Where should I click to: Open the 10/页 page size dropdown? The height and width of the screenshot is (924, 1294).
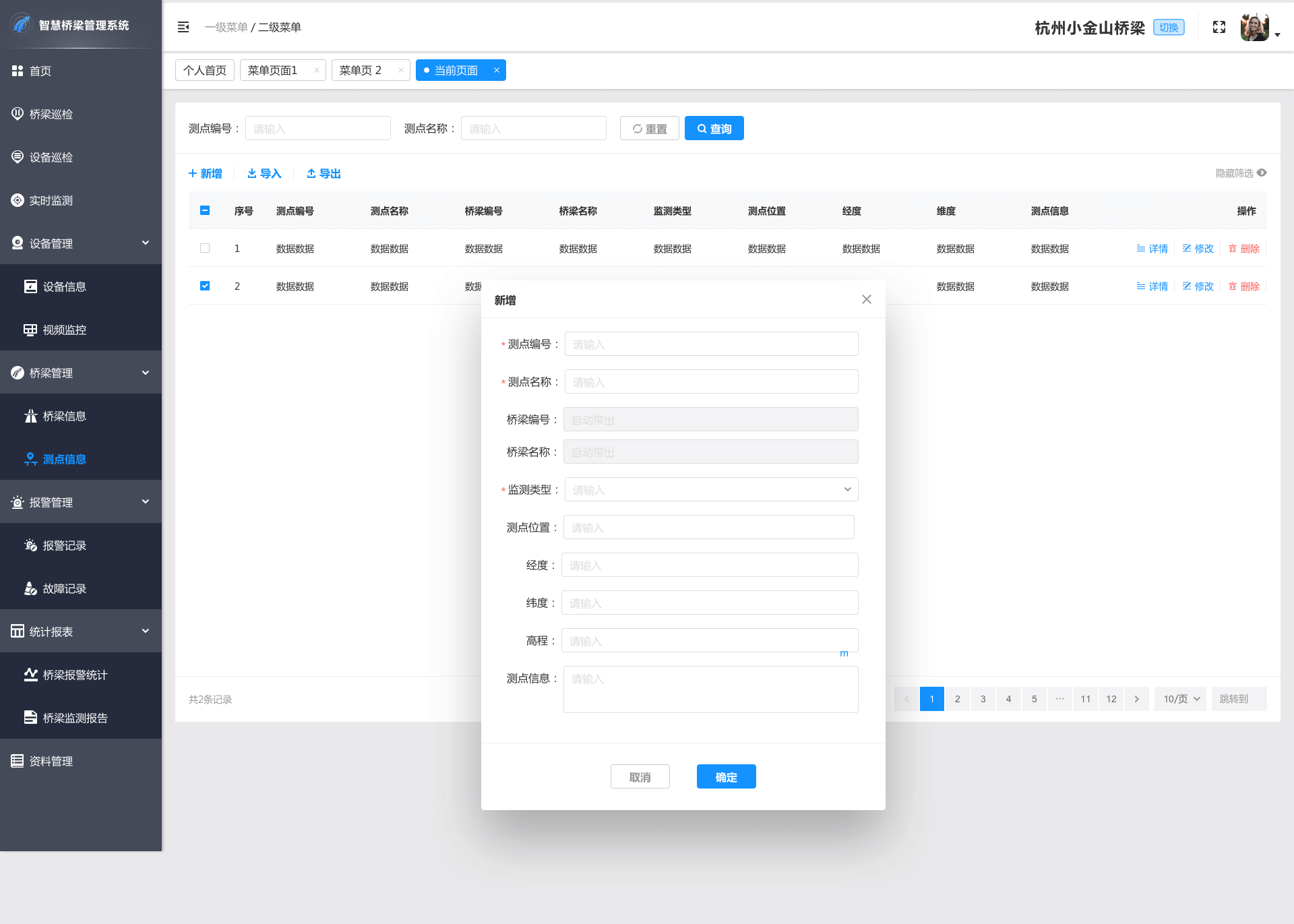coord(1181,699)
